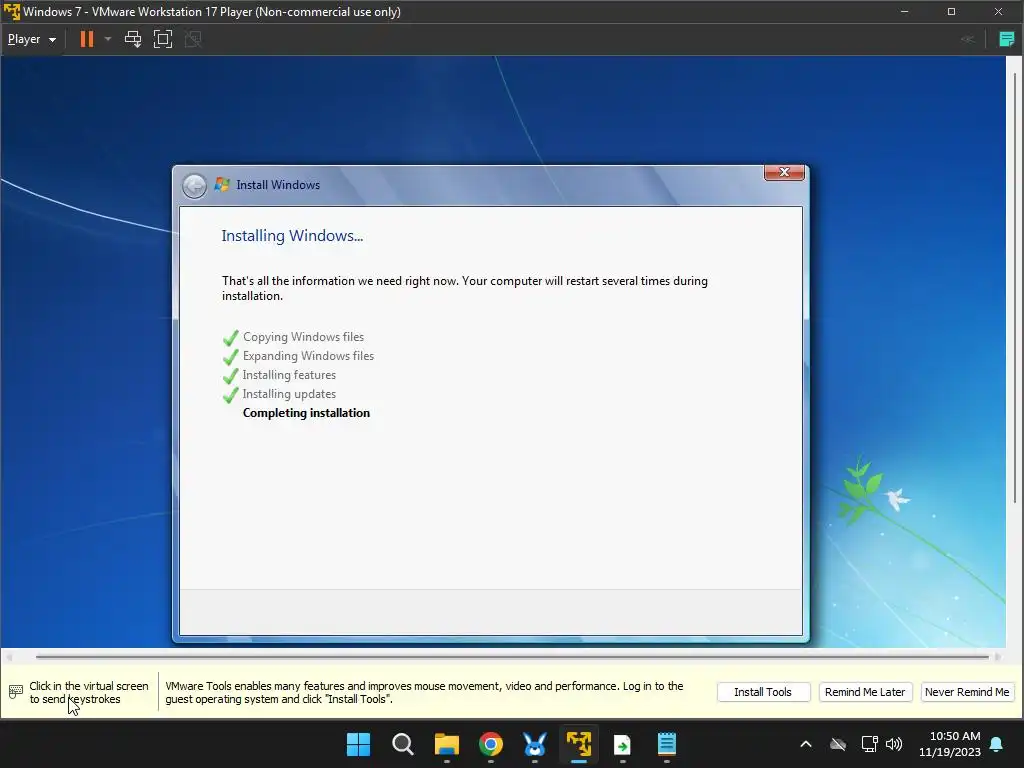Click the vertical scrollbar of the VM view
The width and height of the screenshot is (1024, 768).
pos(1014,287)
